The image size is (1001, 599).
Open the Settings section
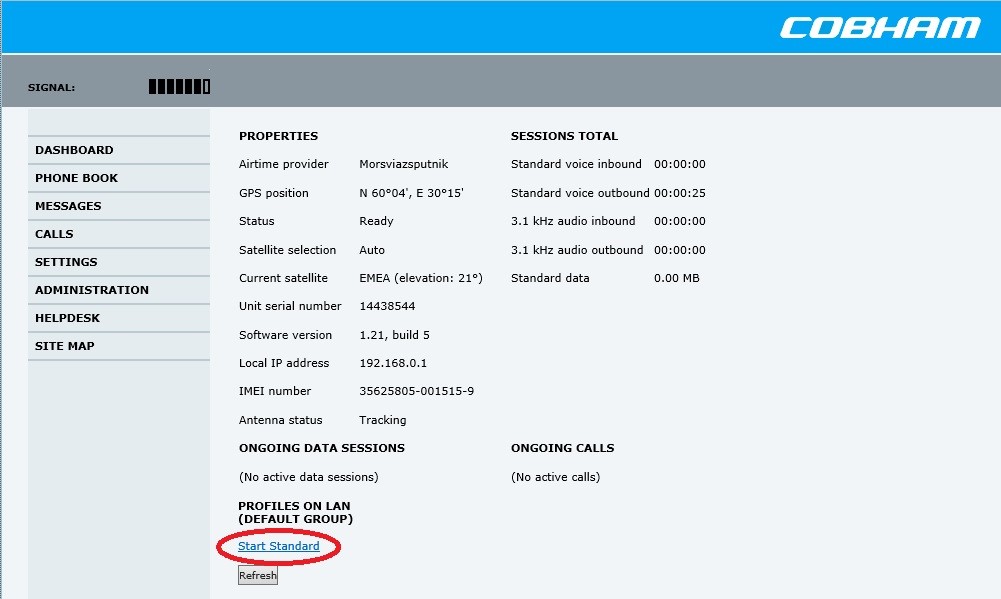(66, 262)
